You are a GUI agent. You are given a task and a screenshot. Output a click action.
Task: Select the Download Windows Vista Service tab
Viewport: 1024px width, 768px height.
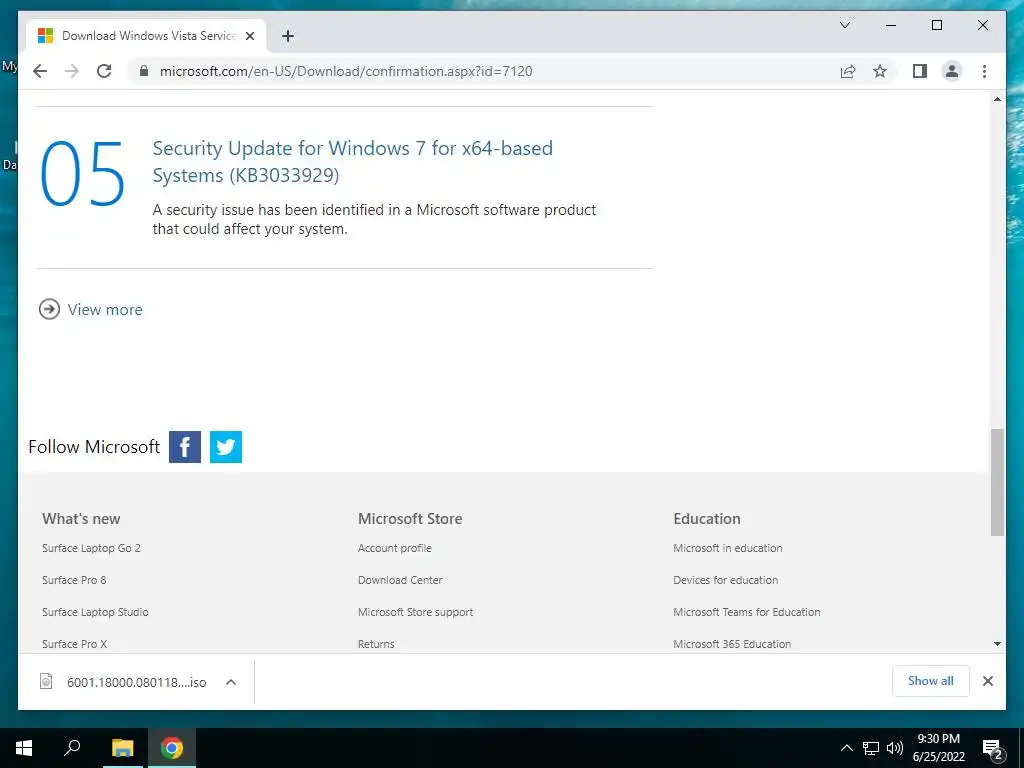(146, 36)
